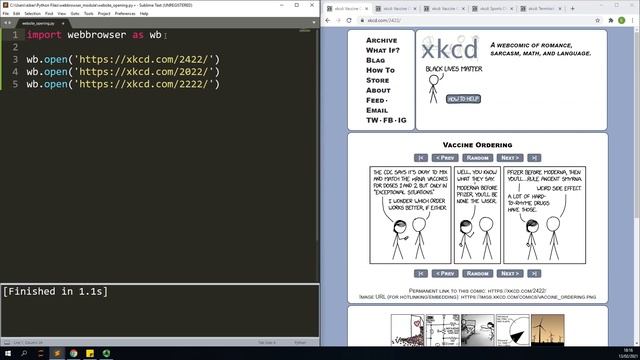Viewport: 640px width, 360px height.
Task: Click bottom first-comic button
Action: pyautogui.click(x=421, y=273)
